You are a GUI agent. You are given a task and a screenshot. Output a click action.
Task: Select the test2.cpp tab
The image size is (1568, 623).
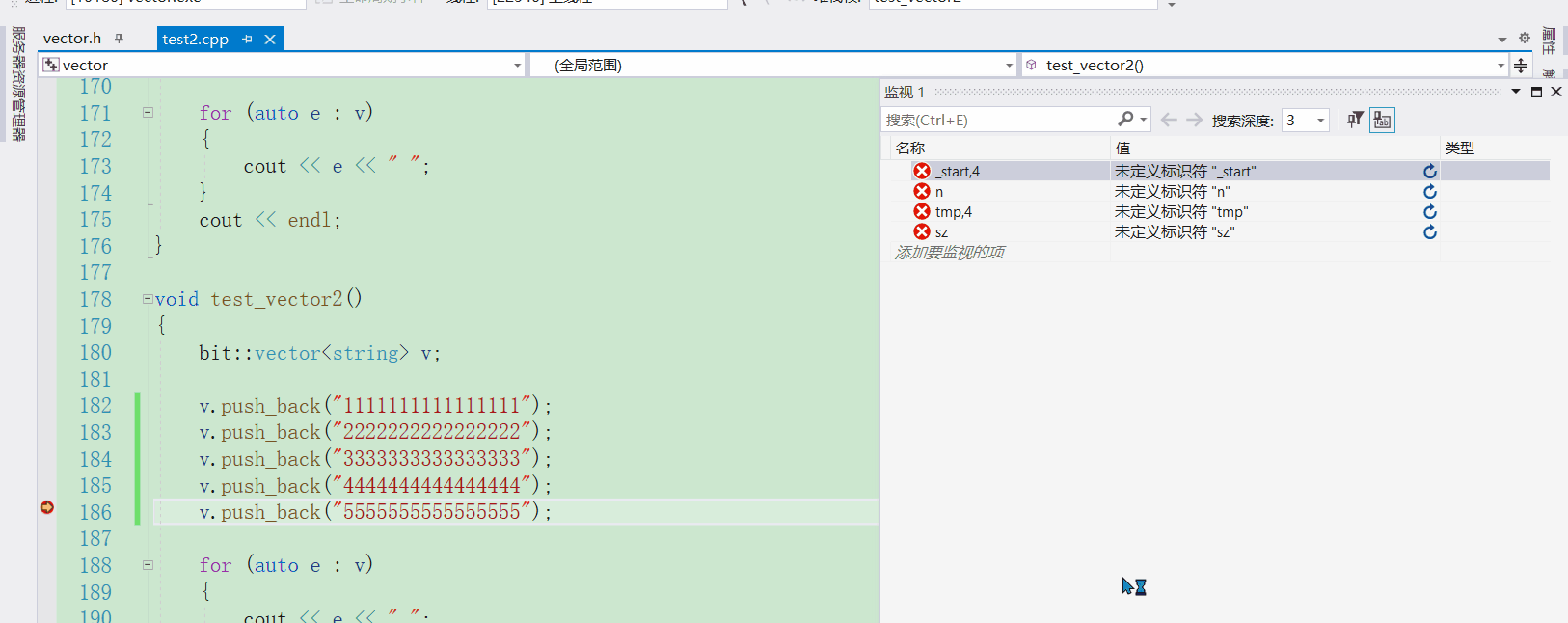pyautogui.click(x=195, y=39)
